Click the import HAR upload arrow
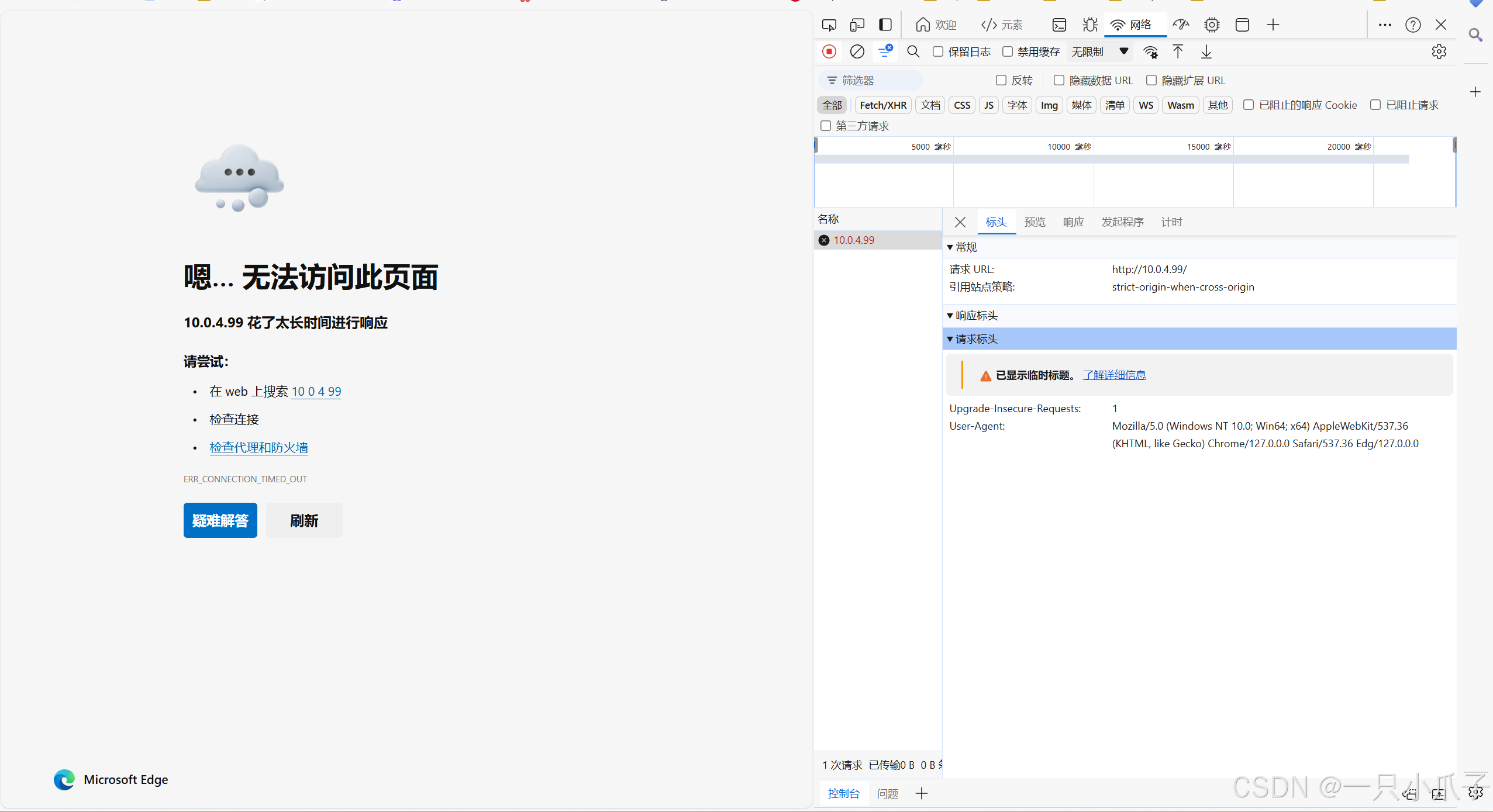Viewport: 1493px width, 812px height. coord(1178,51)
